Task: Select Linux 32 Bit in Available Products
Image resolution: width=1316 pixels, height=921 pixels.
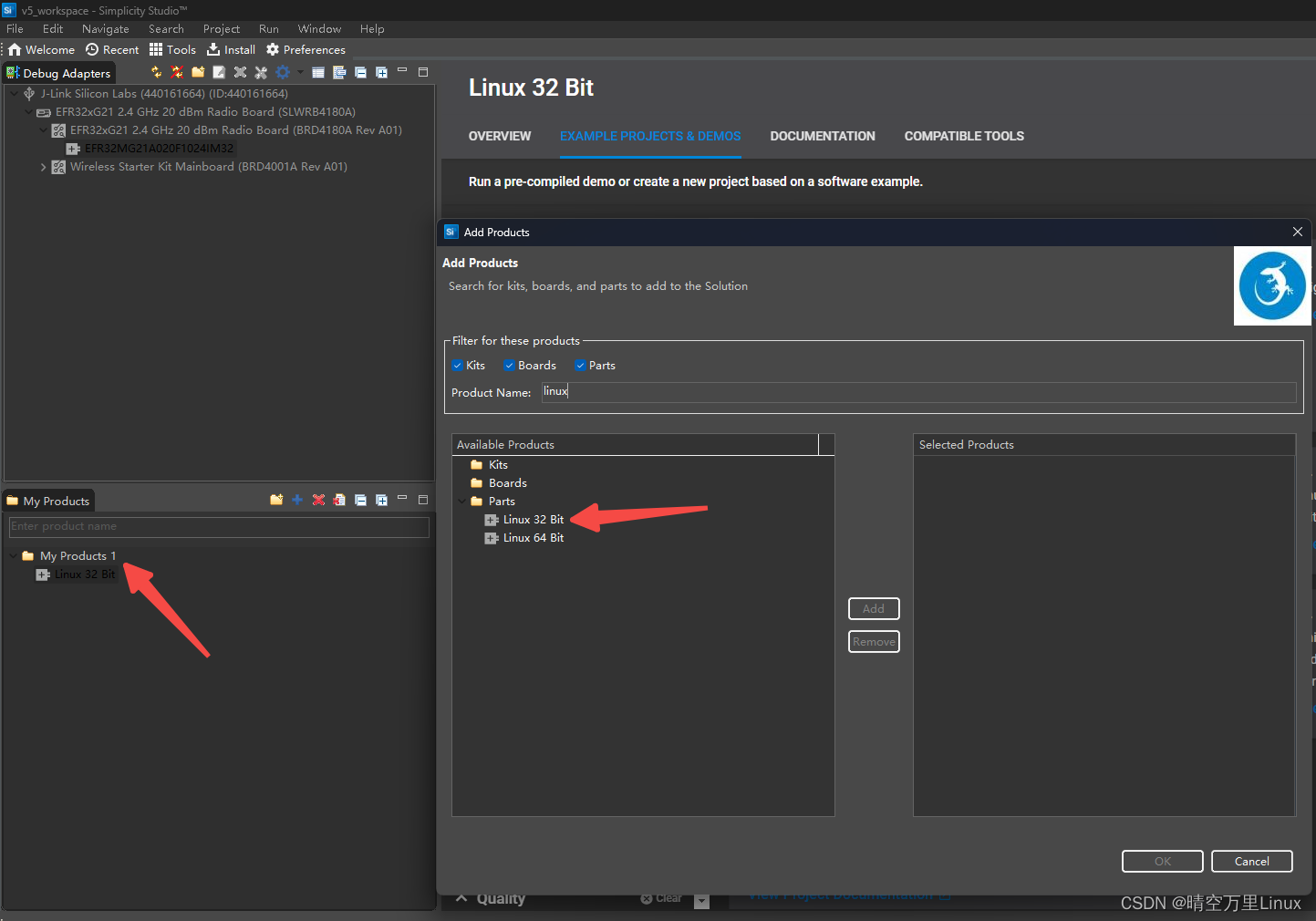Action: (x=534, y=520)
